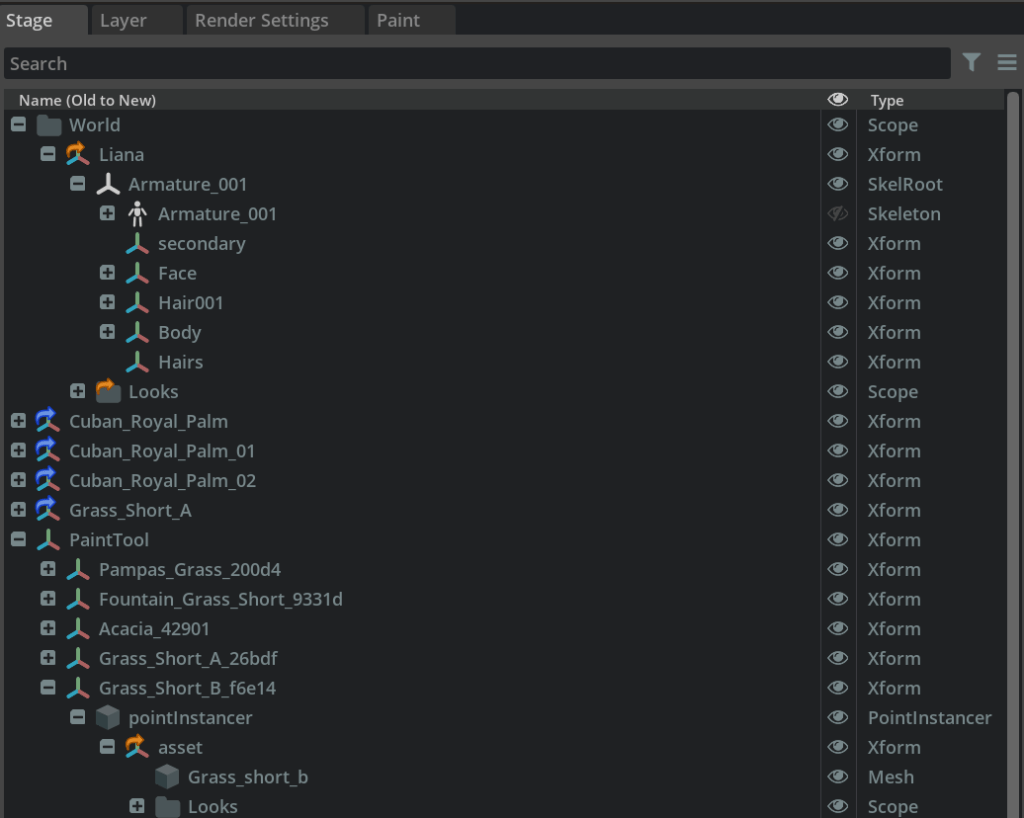
Task: Switch to the Render Settings tab
Action: coord(261,20)
